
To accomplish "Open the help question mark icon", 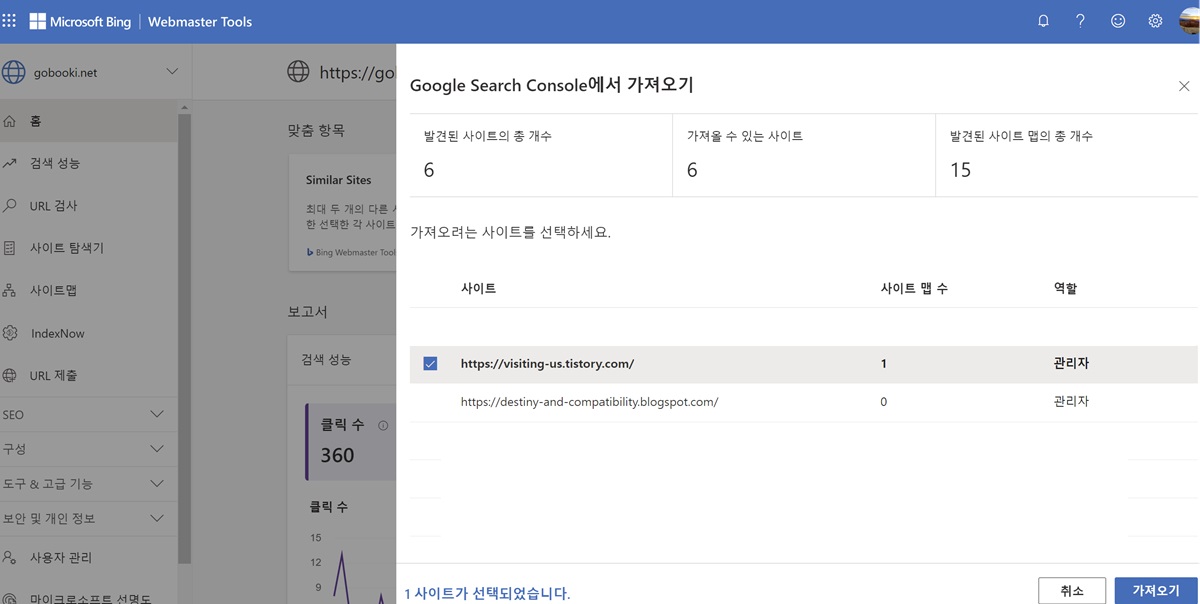I will tap(1080, 20).
